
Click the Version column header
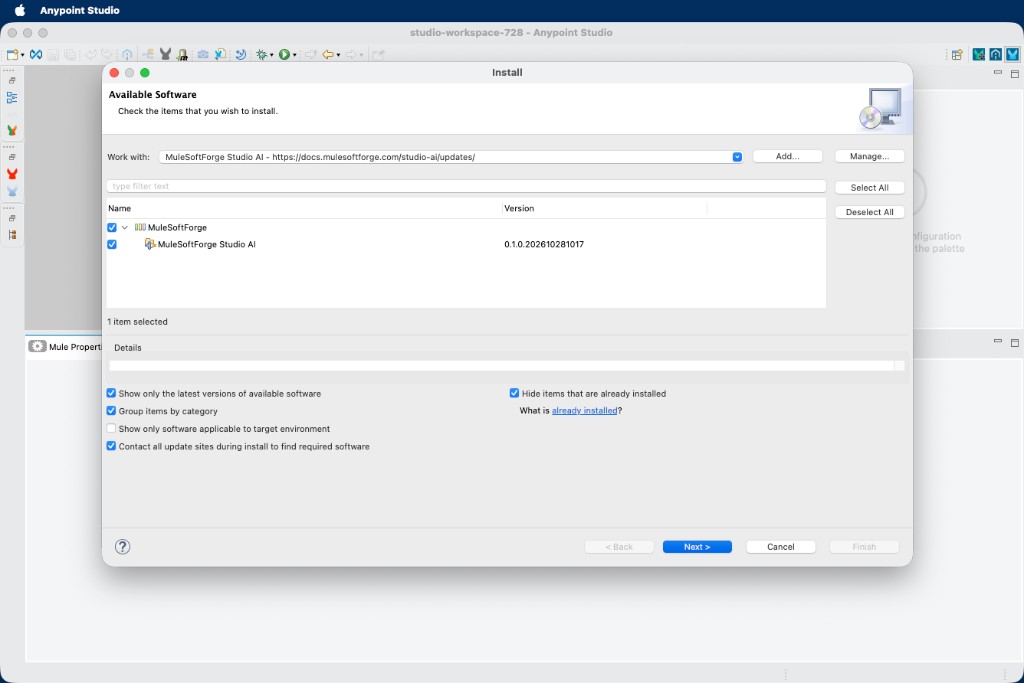519,208
